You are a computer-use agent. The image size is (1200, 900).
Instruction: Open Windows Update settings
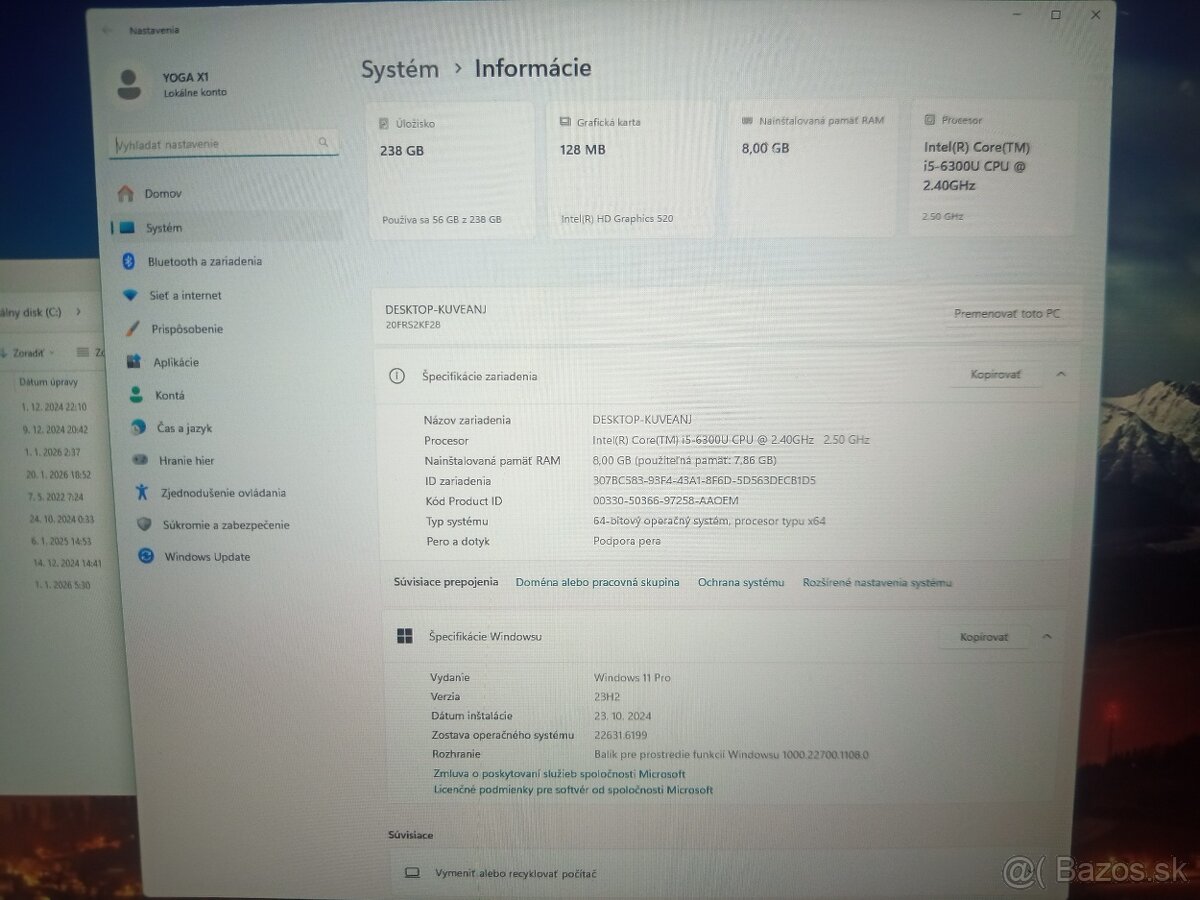click(205, 557)
